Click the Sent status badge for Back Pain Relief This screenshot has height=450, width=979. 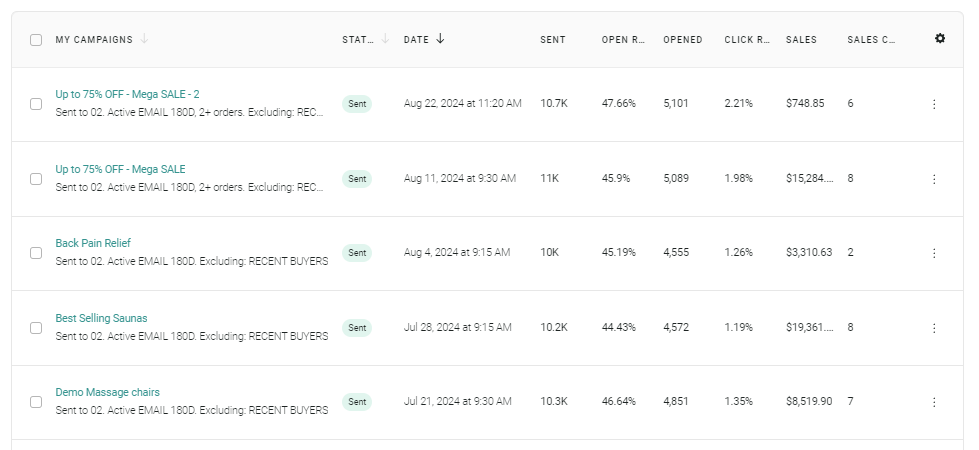click(x=356, y=253)
